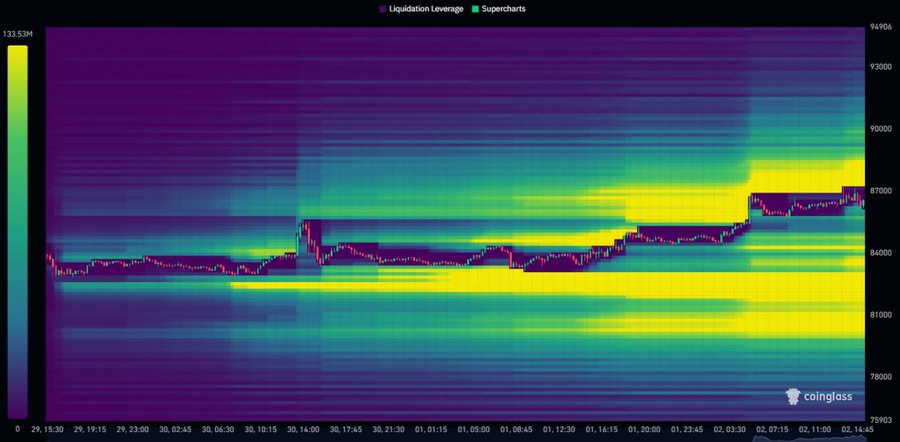Screen dimensions: 900x442
Task: Click the color scale gradient bar
Action: pyautogui.click(x=17, y=232)
